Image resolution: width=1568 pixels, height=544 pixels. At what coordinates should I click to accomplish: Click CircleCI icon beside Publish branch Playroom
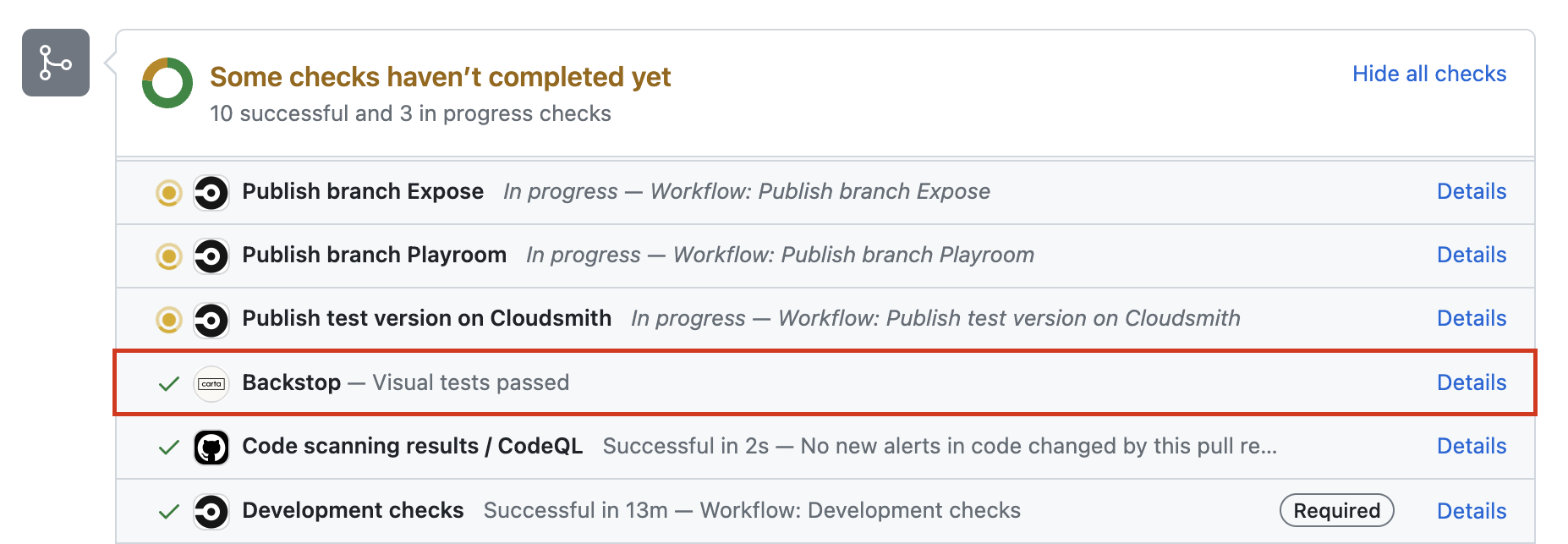[x=211, y=256]
